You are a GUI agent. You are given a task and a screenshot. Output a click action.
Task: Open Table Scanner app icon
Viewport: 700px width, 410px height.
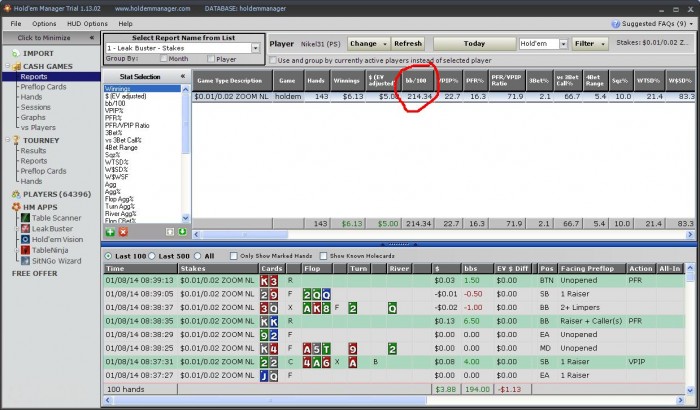(x=25, y=218)
